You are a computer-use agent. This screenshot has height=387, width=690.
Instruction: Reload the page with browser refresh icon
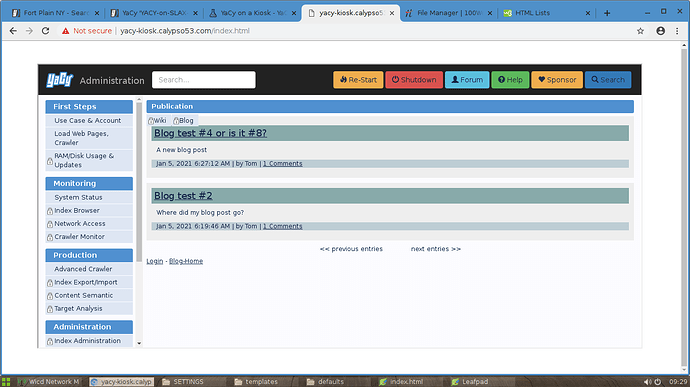45,31
